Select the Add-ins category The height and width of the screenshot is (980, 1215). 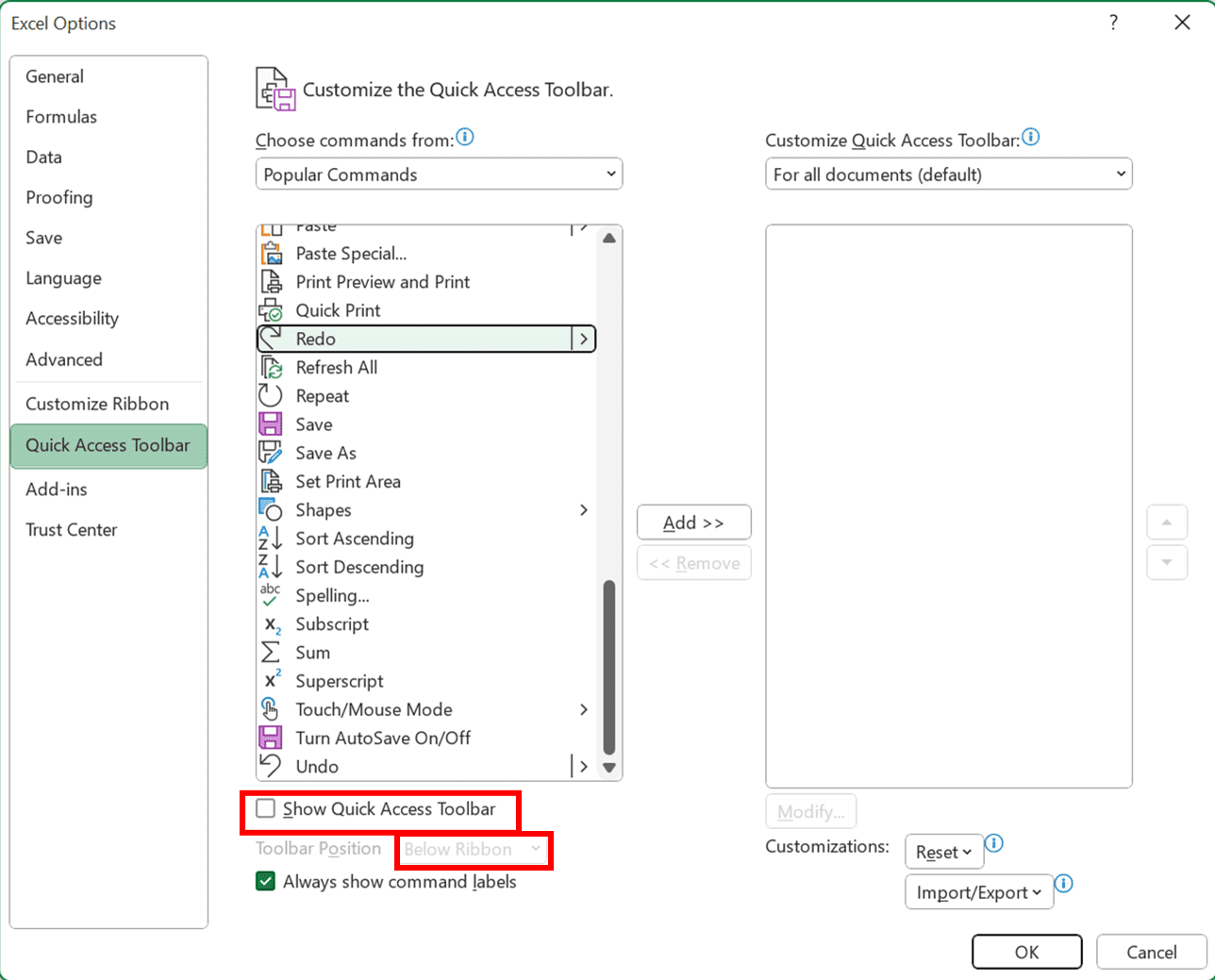(x=108, y=490)
